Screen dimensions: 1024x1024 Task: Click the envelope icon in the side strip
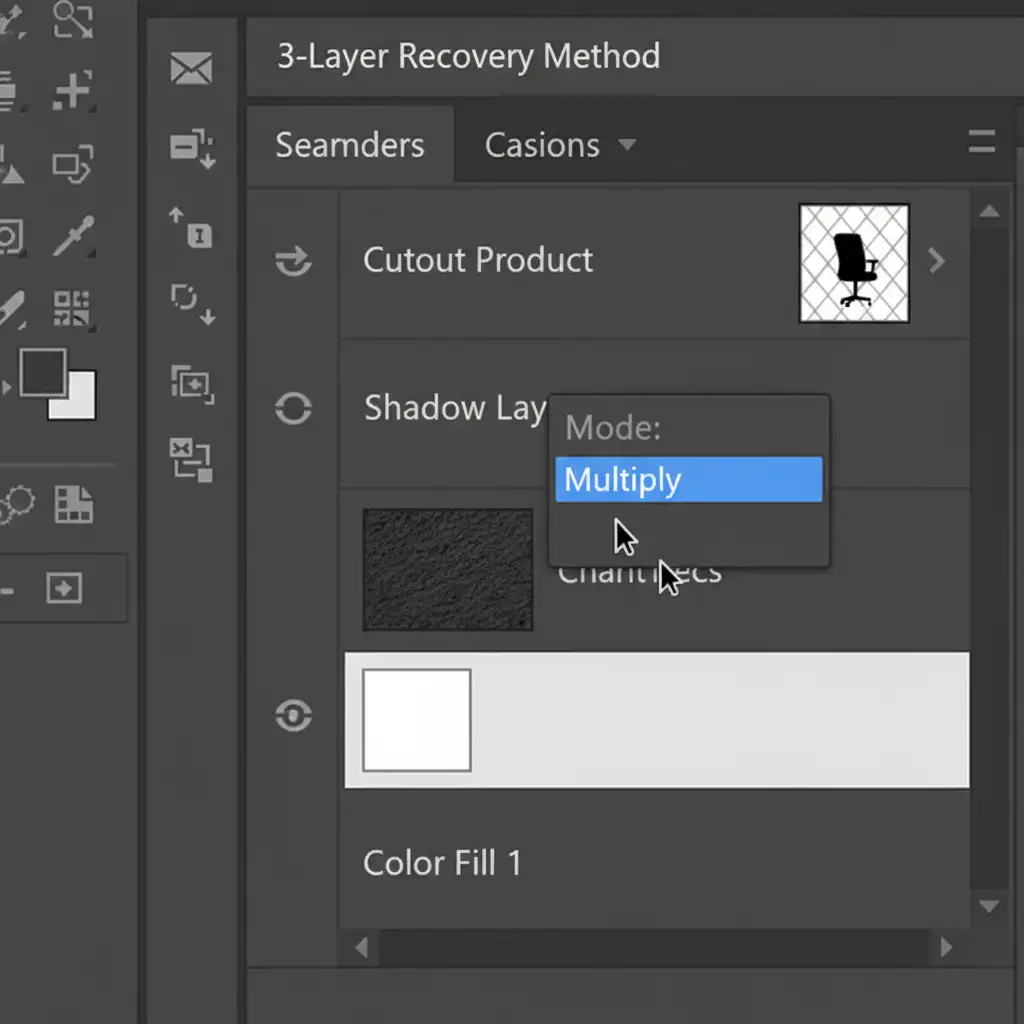coord(192,69)
